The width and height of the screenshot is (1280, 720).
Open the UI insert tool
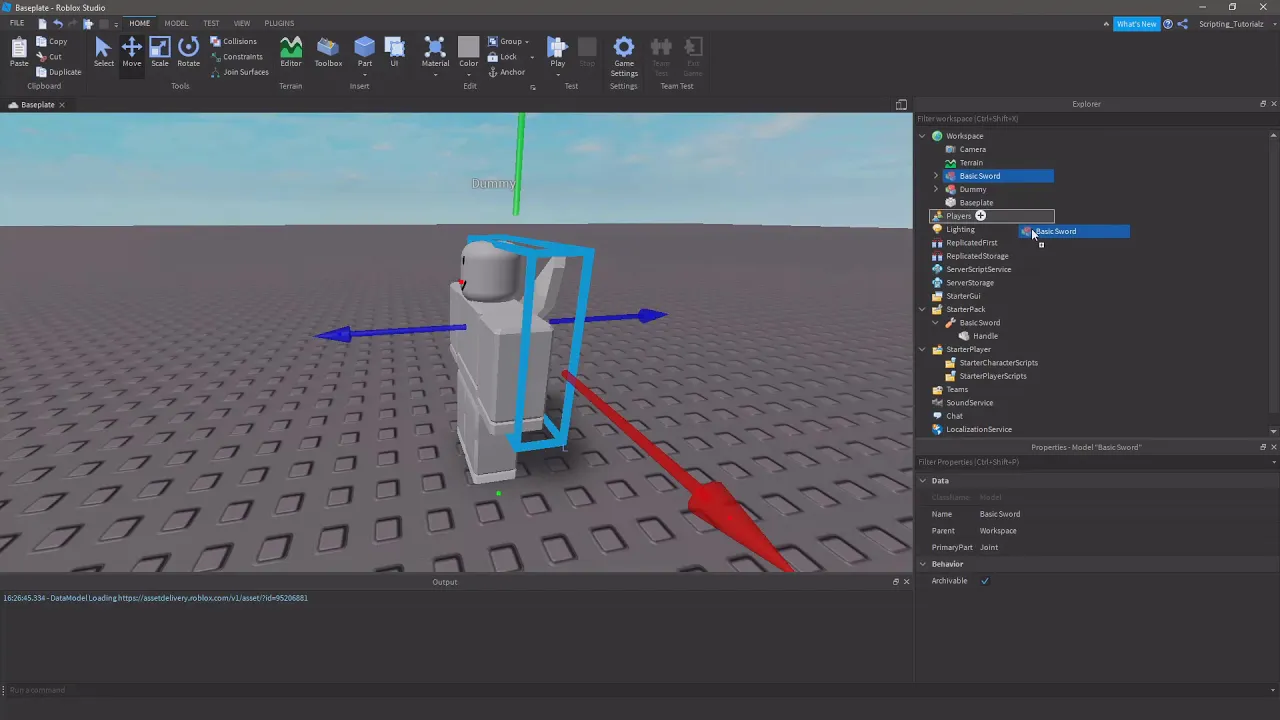coord(394,52)
